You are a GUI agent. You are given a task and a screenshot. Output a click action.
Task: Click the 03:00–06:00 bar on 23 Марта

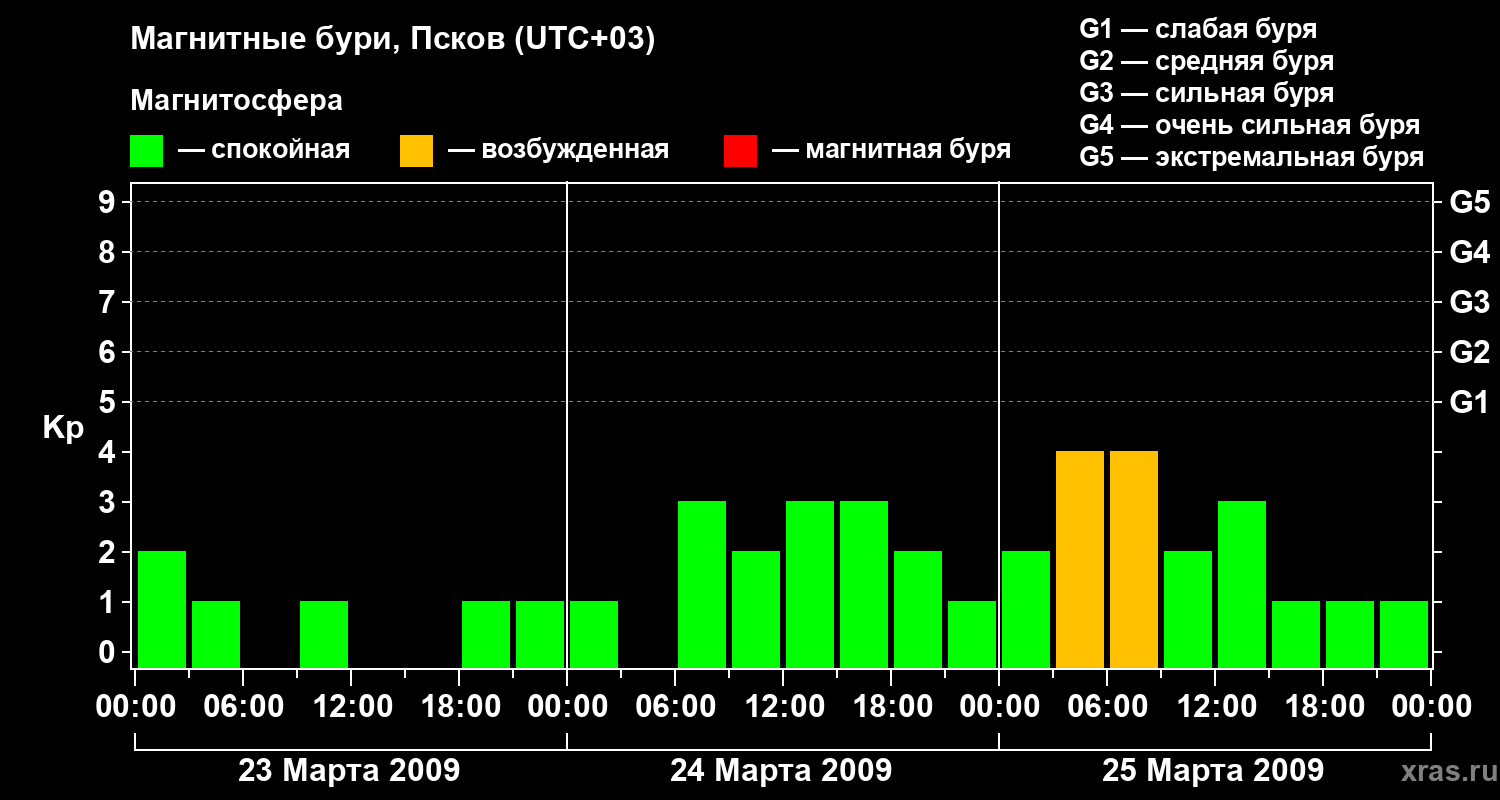(216, 634)
